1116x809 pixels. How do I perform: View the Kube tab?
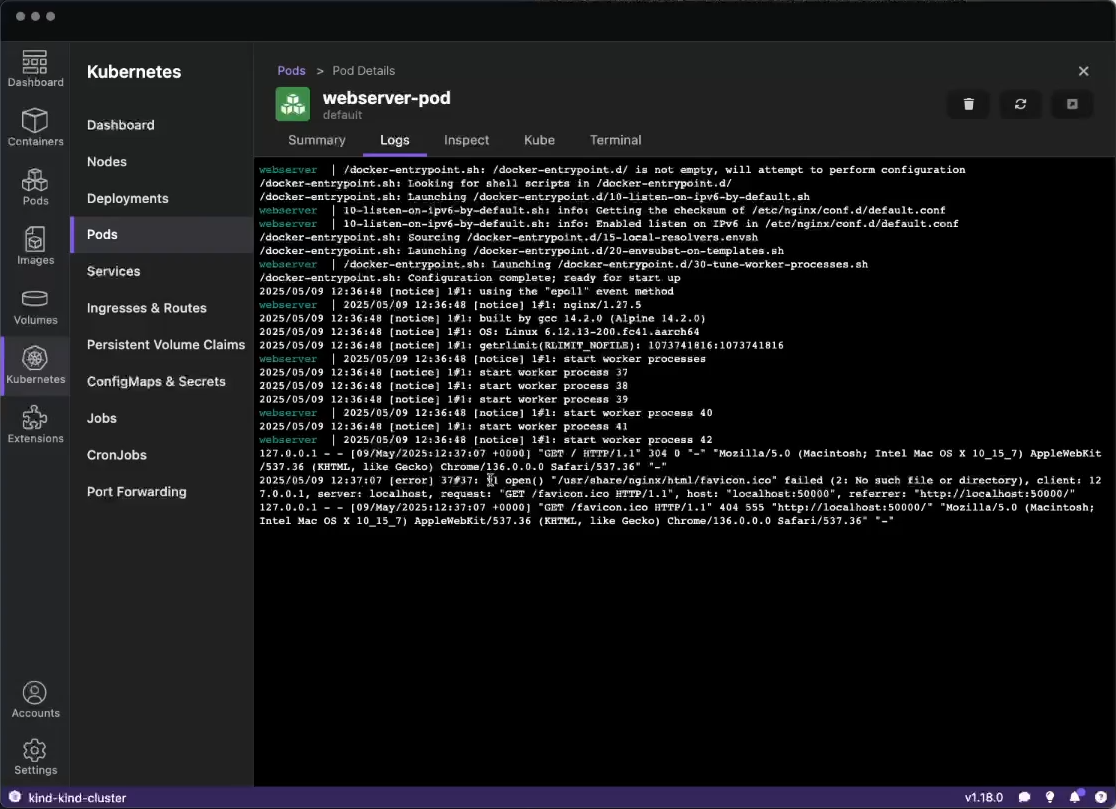point(539,140)
